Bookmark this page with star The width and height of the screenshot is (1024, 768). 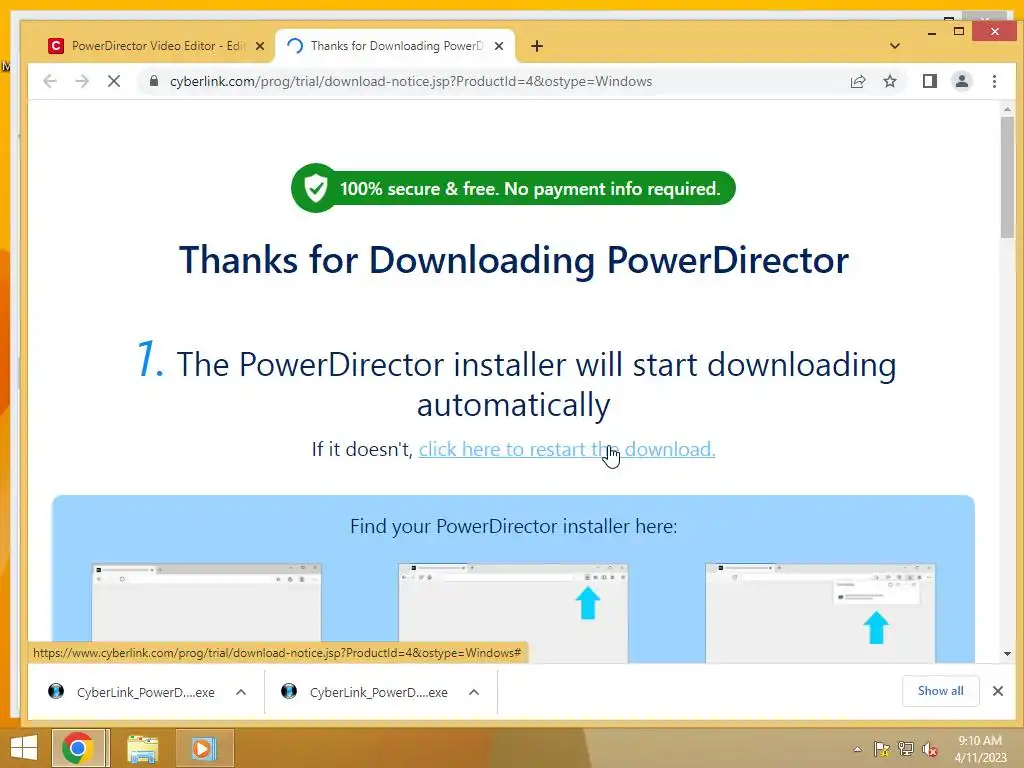889,81
